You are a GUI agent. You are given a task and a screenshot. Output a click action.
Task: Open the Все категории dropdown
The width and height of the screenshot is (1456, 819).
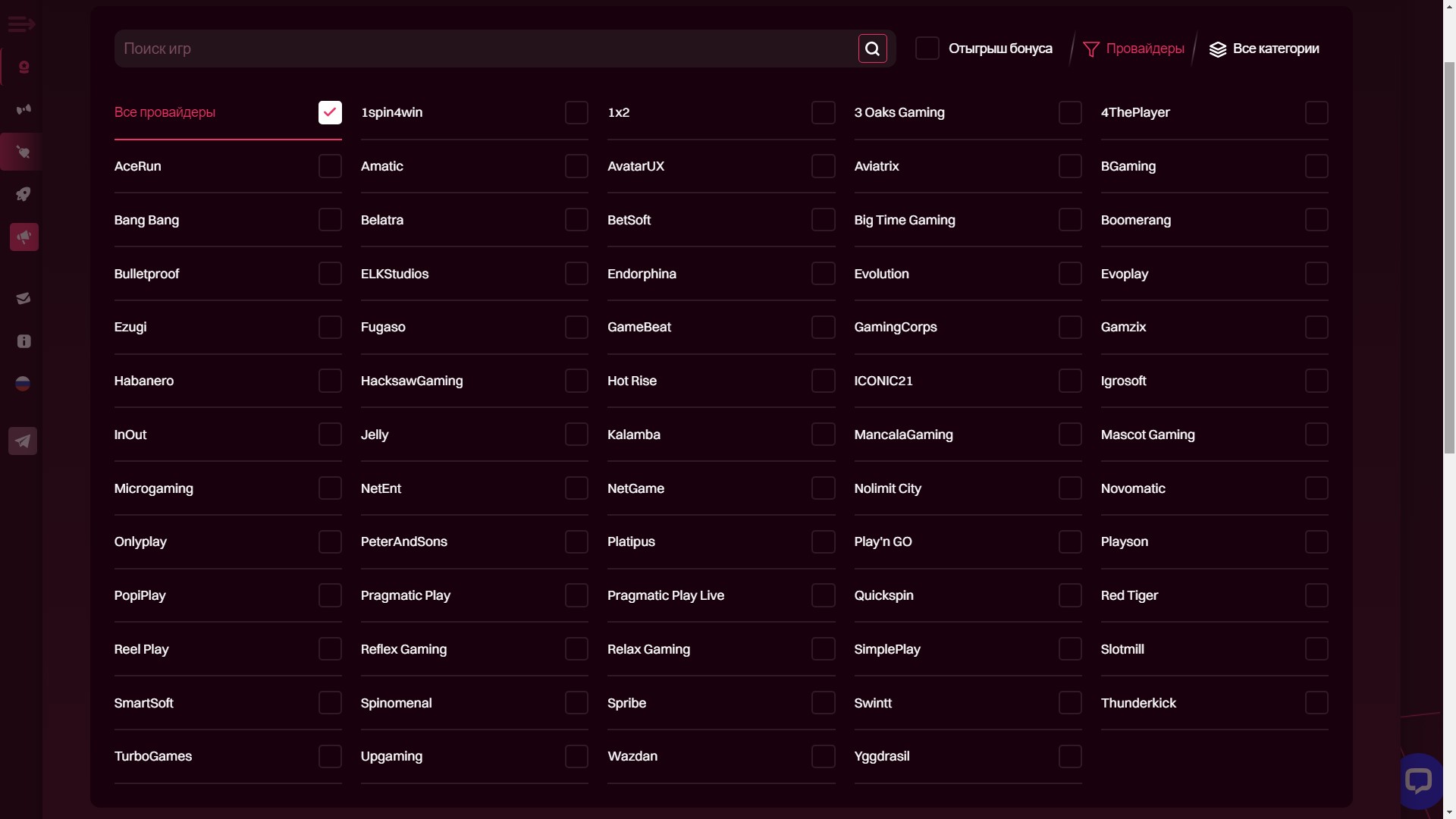point(1264,49)
